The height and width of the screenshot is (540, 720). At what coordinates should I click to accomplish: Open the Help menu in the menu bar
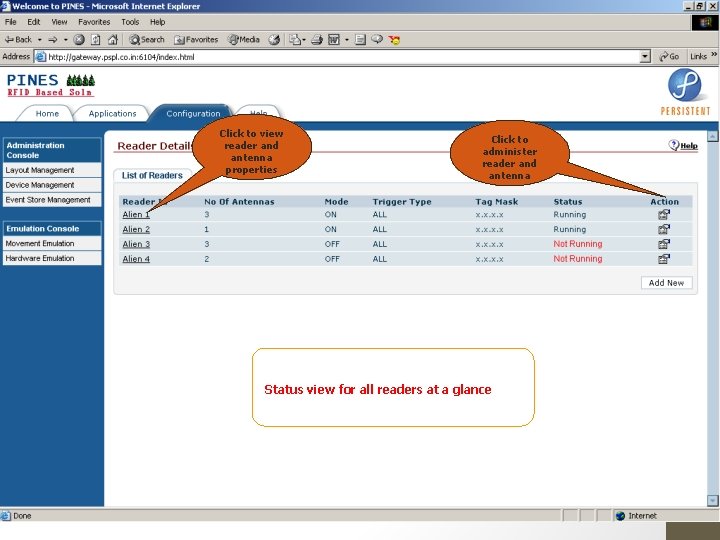(158, 22)
